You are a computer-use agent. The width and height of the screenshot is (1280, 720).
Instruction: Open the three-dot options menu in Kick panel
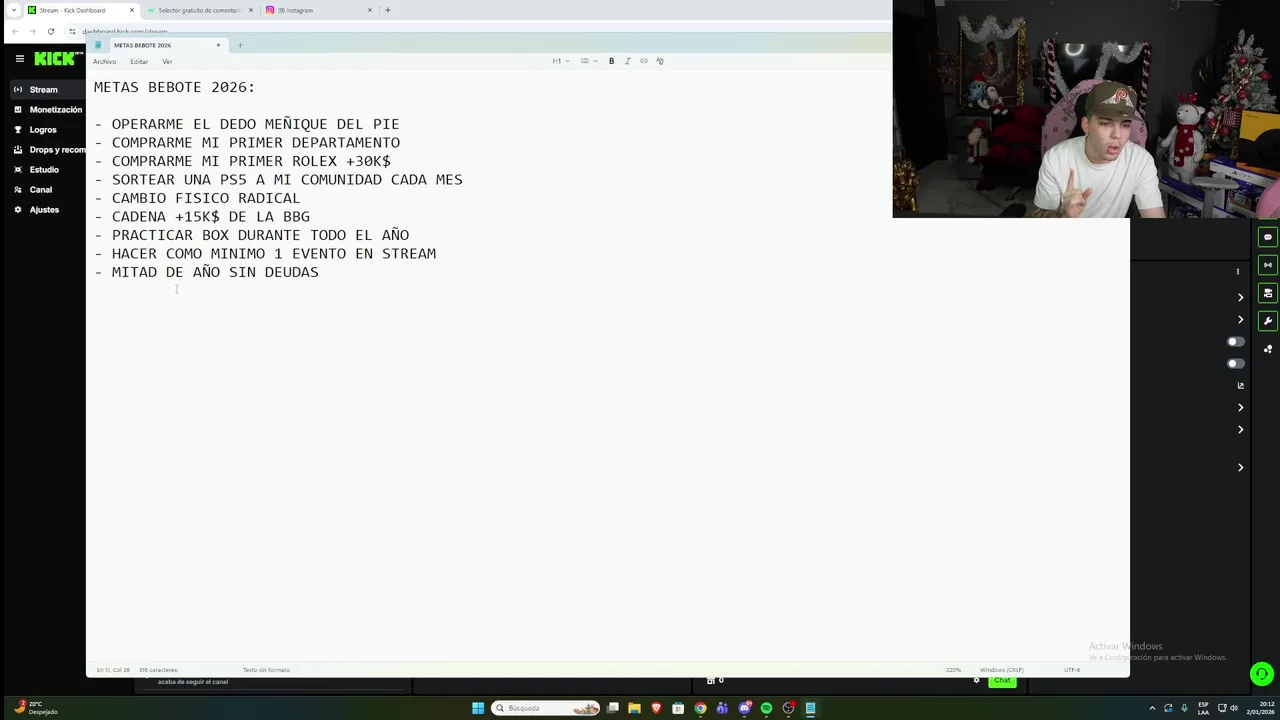point(1238,271)
